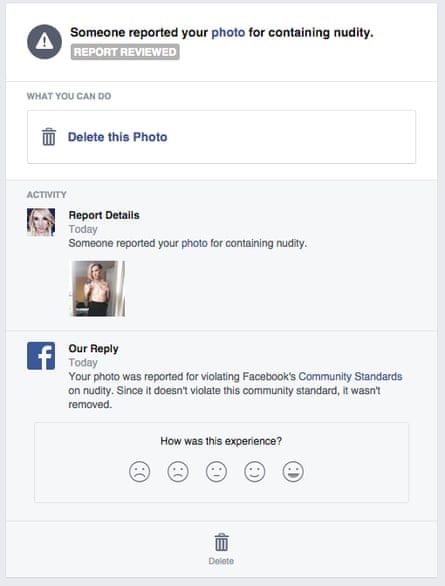The height and width of the screenshot is (586, 445).
Task: Click the bottom Delete trash can icon
Action: pyautogui.click(x=222, y=542)
